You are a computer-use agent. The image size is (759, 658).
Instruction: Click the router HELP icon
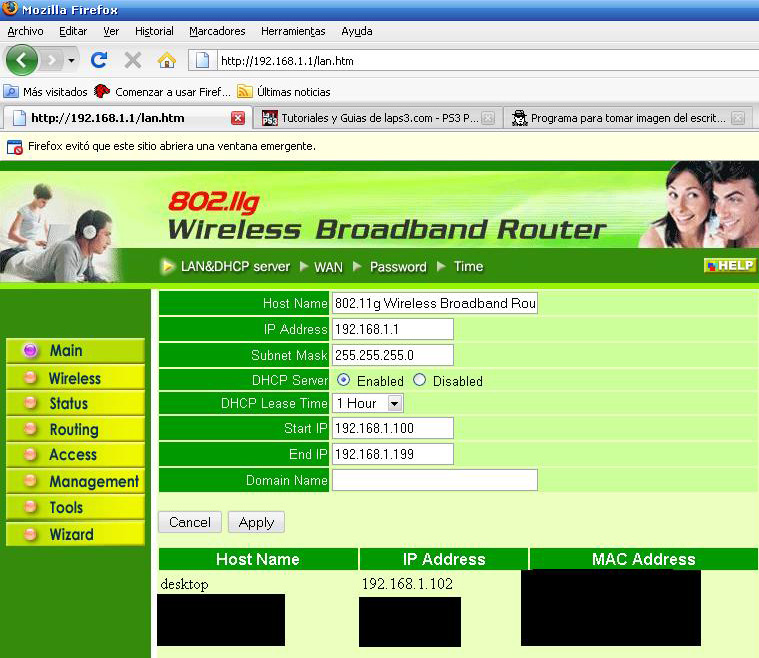pos(729,266)
